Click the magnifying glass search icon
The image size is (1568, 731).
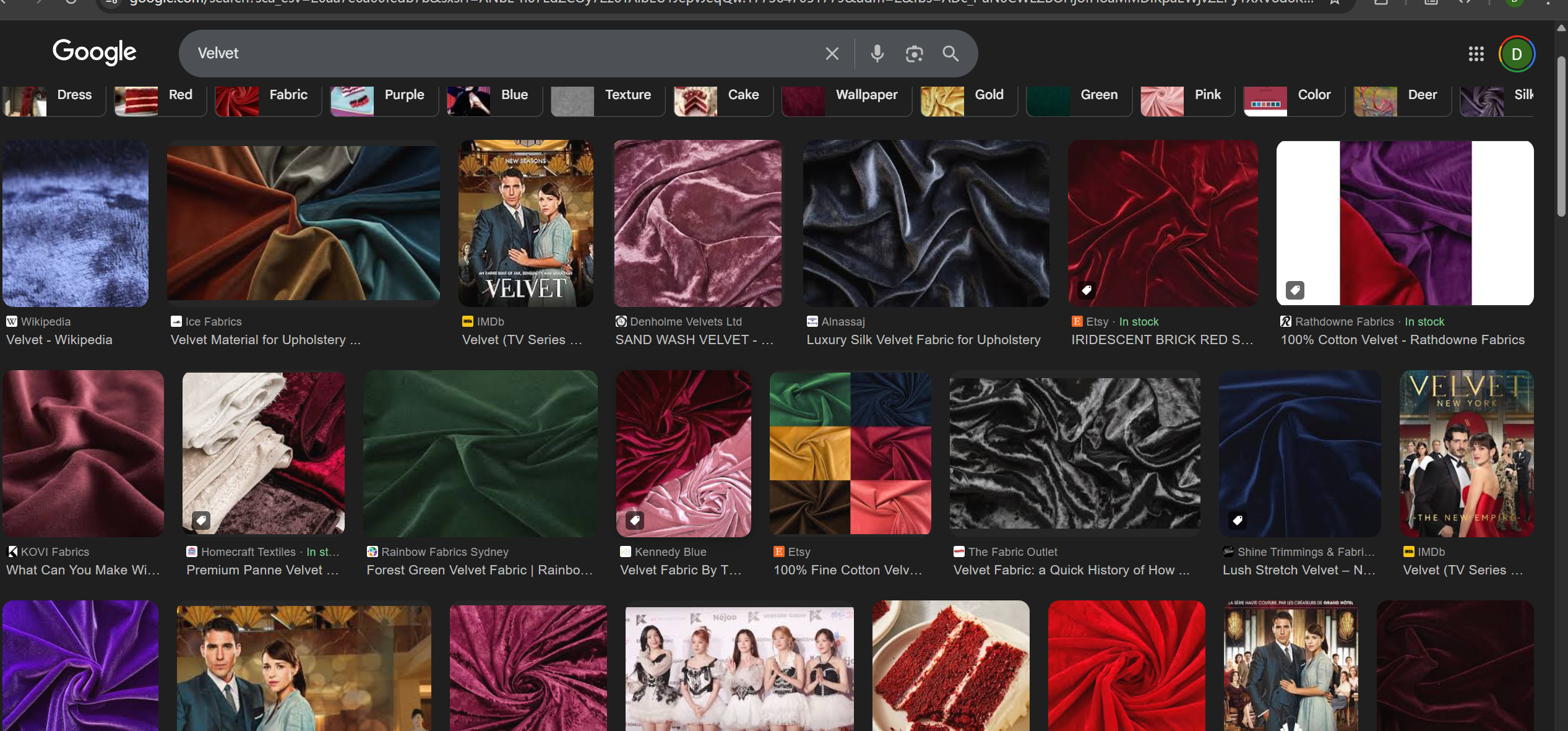(950, 54)
